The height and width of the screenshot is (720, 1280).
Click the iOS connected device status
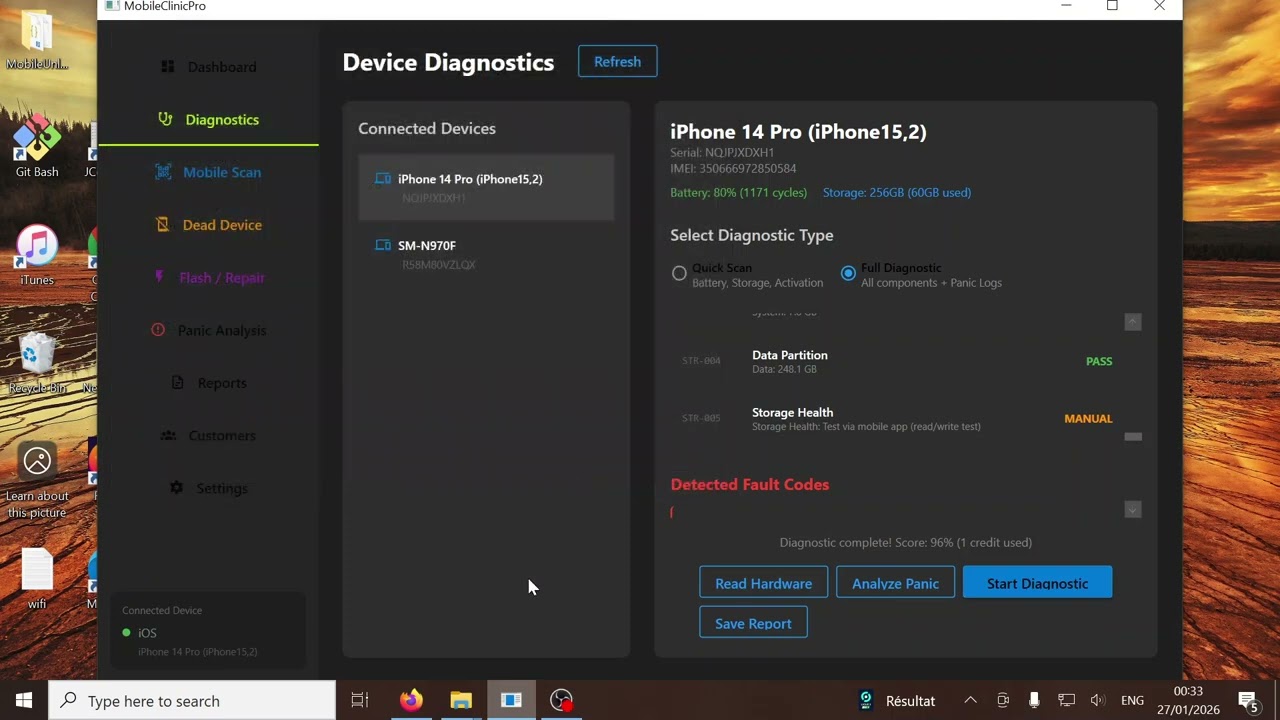coord(147,632)
